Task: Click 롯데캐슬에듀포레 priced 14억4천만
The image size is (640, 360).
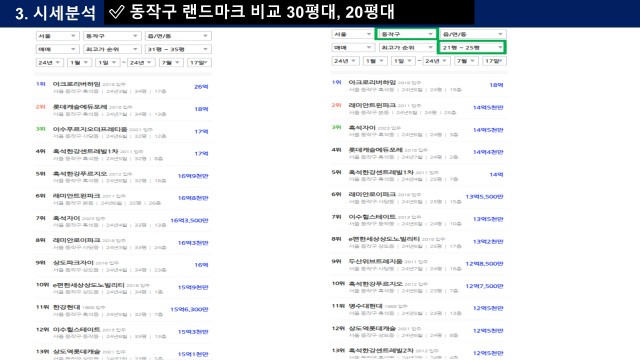Action: [x=375, y=149]
